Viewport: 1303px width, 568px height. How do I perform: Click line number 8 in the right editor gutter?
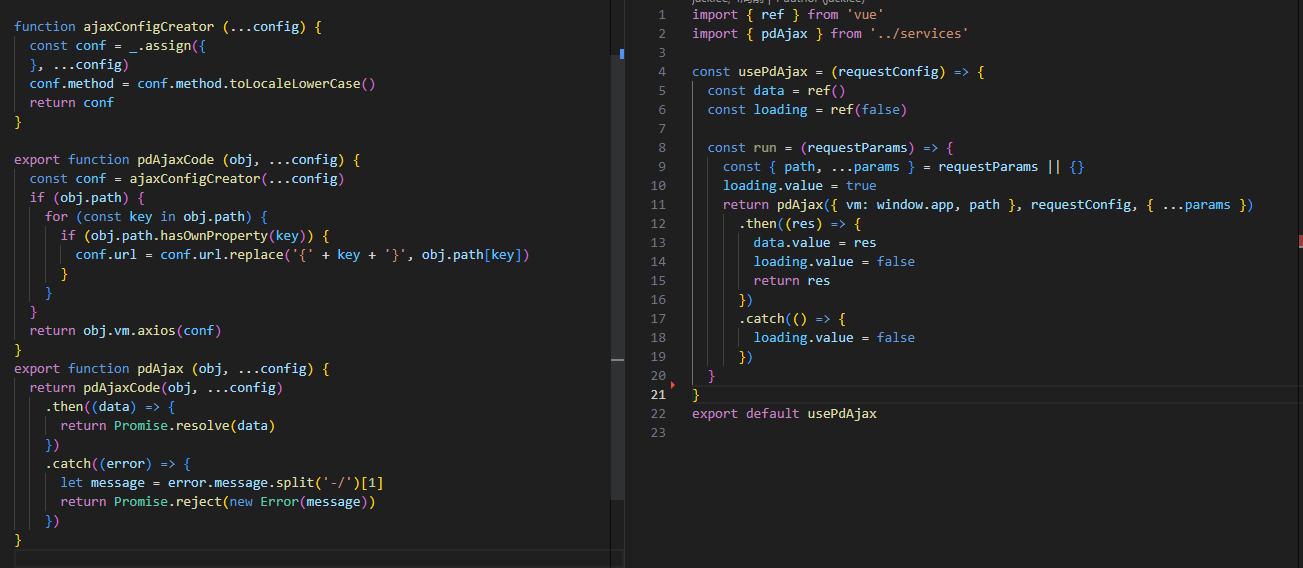click(662, 148)
